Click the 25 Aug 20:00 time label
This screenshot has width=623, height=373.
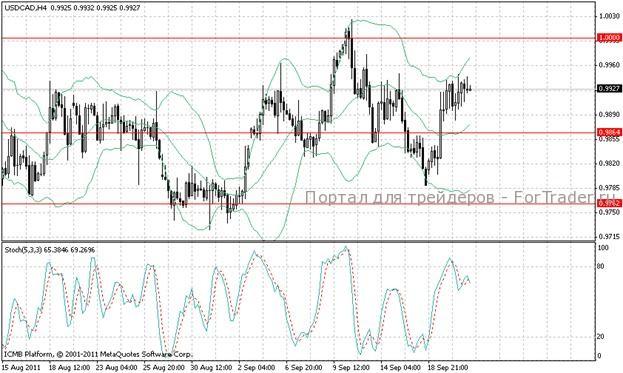coord(164,368)
